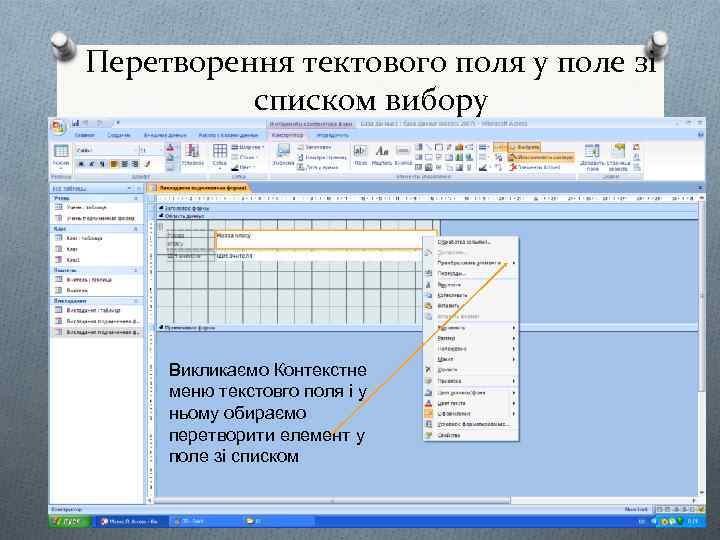Select the Кнопка button control tool
The width and height of the screenshot is (720, 540).
click(x=403, y=155)
